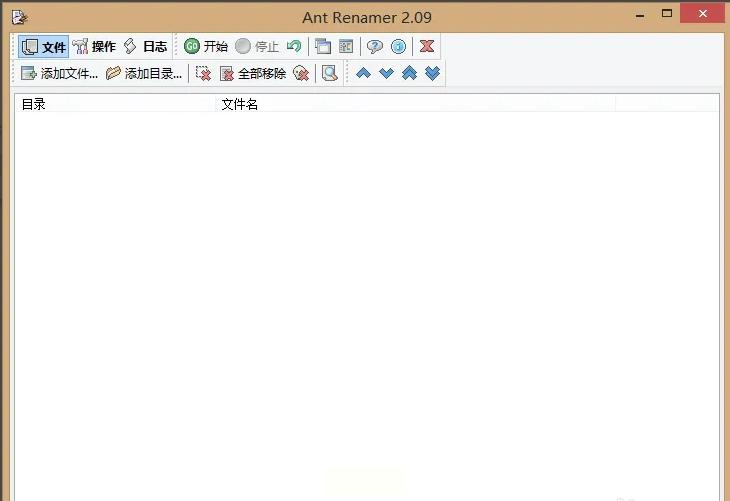Click the grayed 停止 stop button

click(257, 46)
